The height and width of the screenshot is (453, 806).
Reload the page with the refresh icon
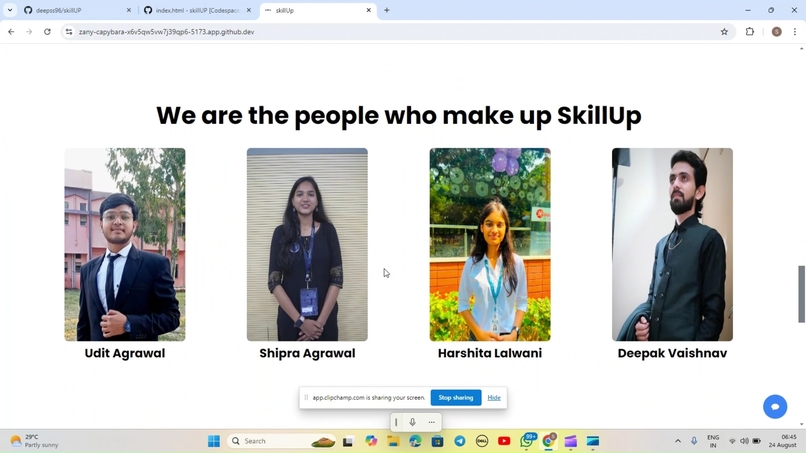coord(47,32)
